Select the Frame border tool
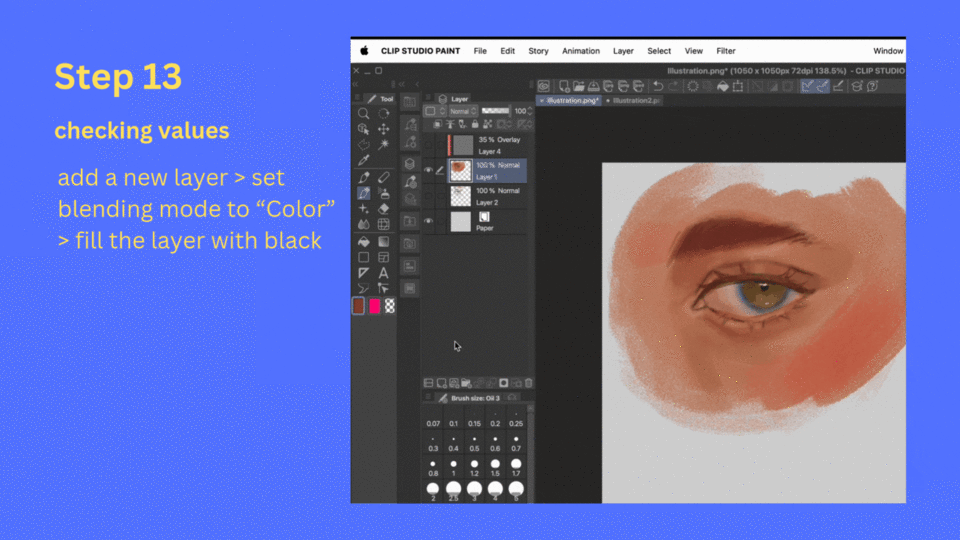Viewport: 960px width, 540px height. click(x=384, y=257)
